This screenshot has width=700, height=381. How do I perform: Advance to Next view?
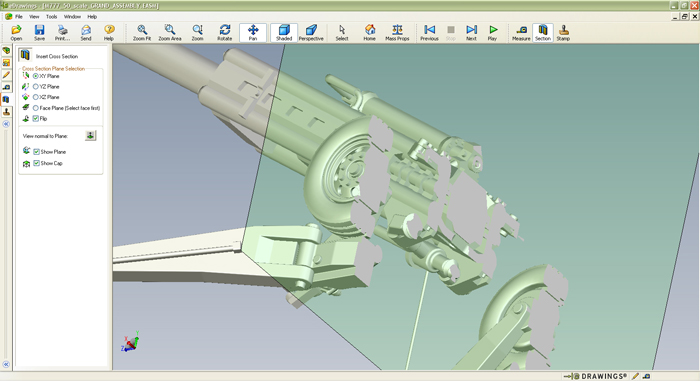click(x=471, y=33)
